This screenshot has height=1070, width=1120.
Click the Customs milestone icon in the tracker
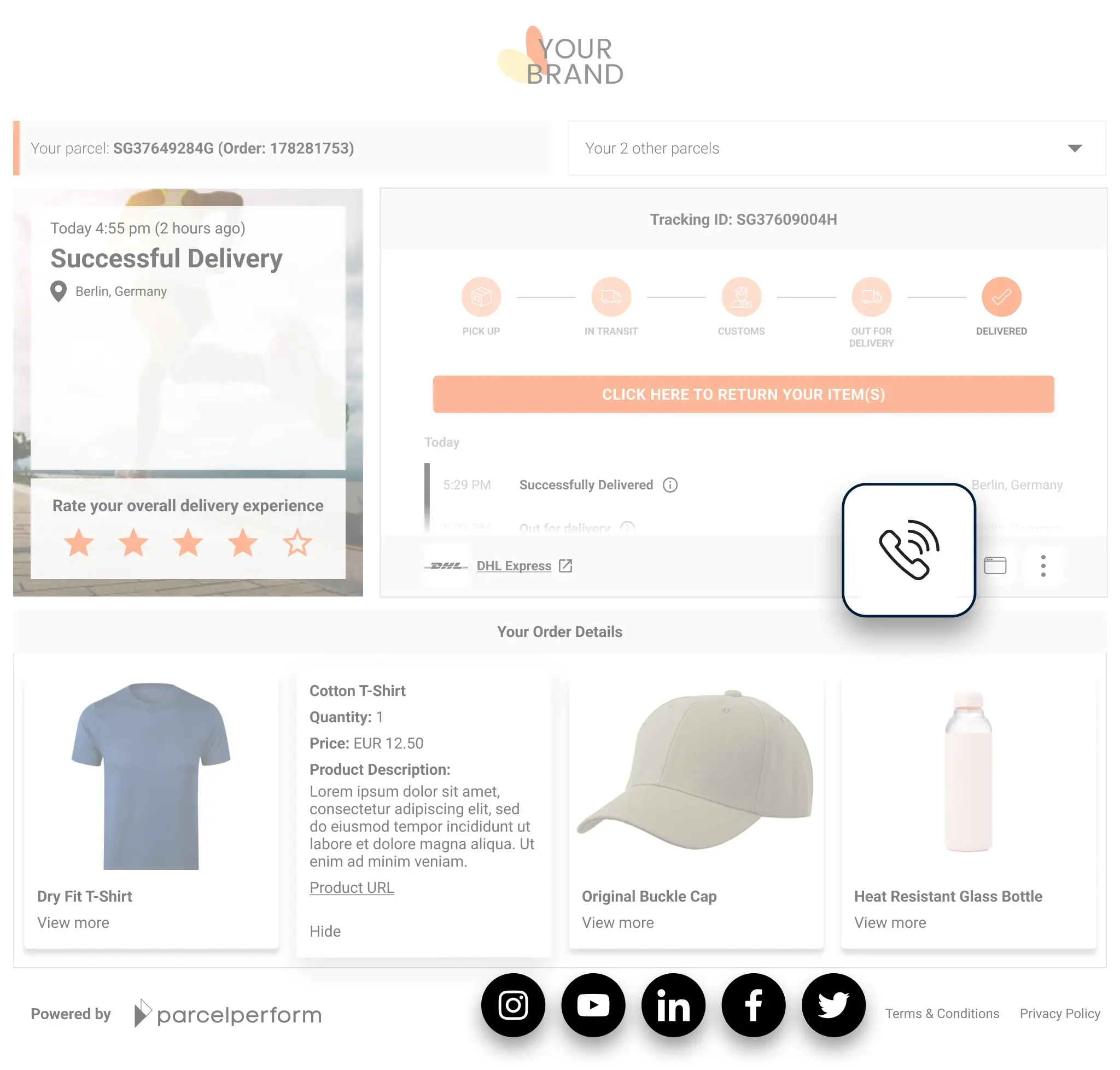tap(741, 296)
